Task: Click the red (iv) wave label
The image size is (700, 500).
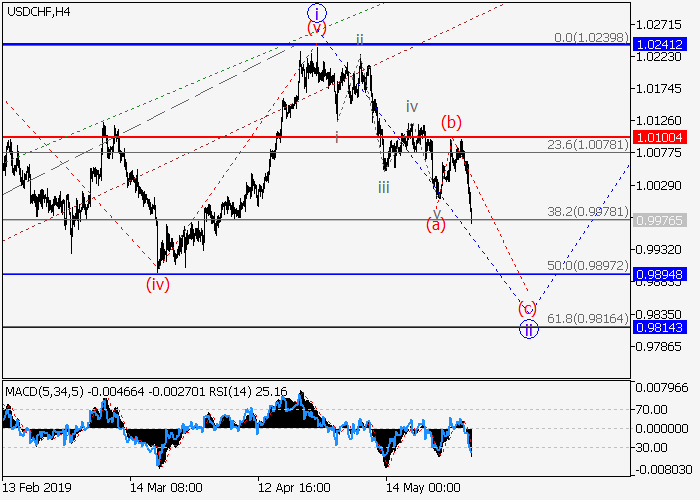Action: [158, 284]
